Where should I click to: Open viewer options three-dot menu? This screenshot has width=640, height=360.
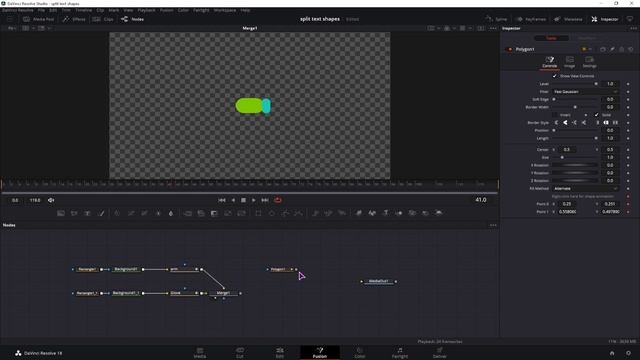[493, 28]
